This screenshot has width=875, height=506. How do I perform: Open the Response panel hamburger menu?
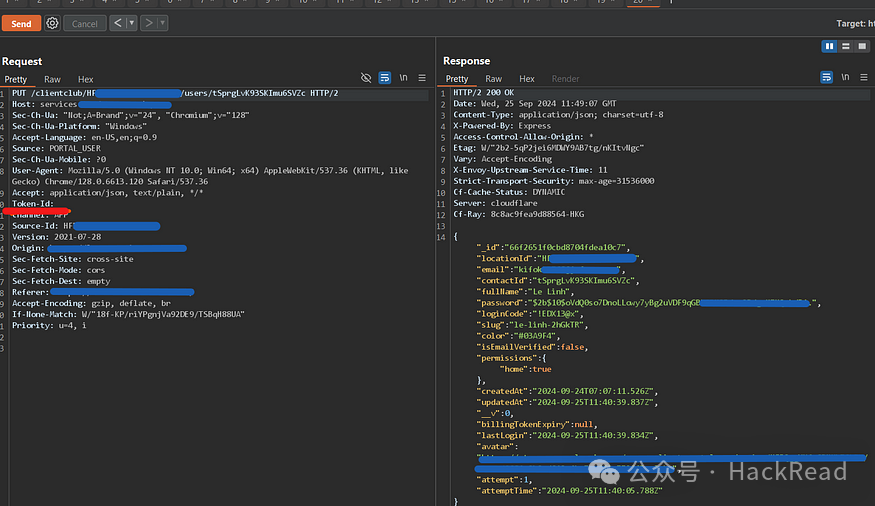[864, 78]
